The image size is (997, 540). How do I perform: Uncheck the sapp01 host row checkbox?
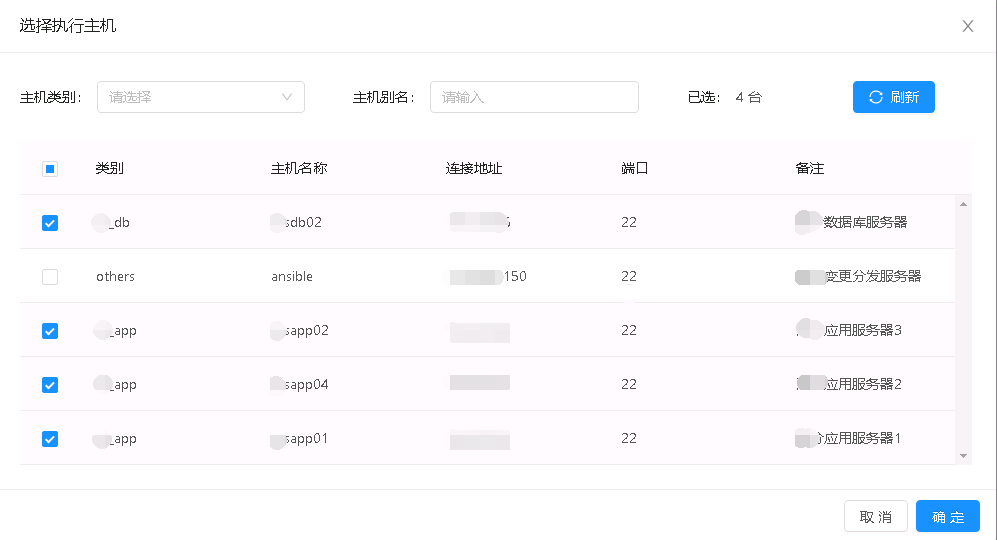[x=50, y=439]
